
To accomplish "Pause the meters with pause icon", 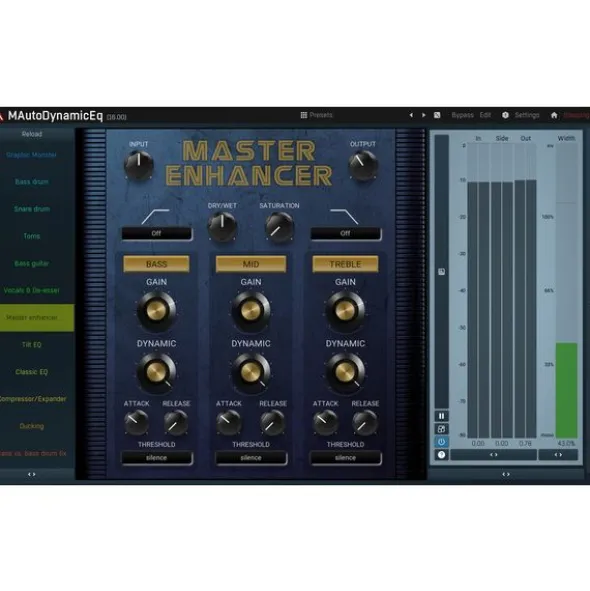I will [441, 416].
